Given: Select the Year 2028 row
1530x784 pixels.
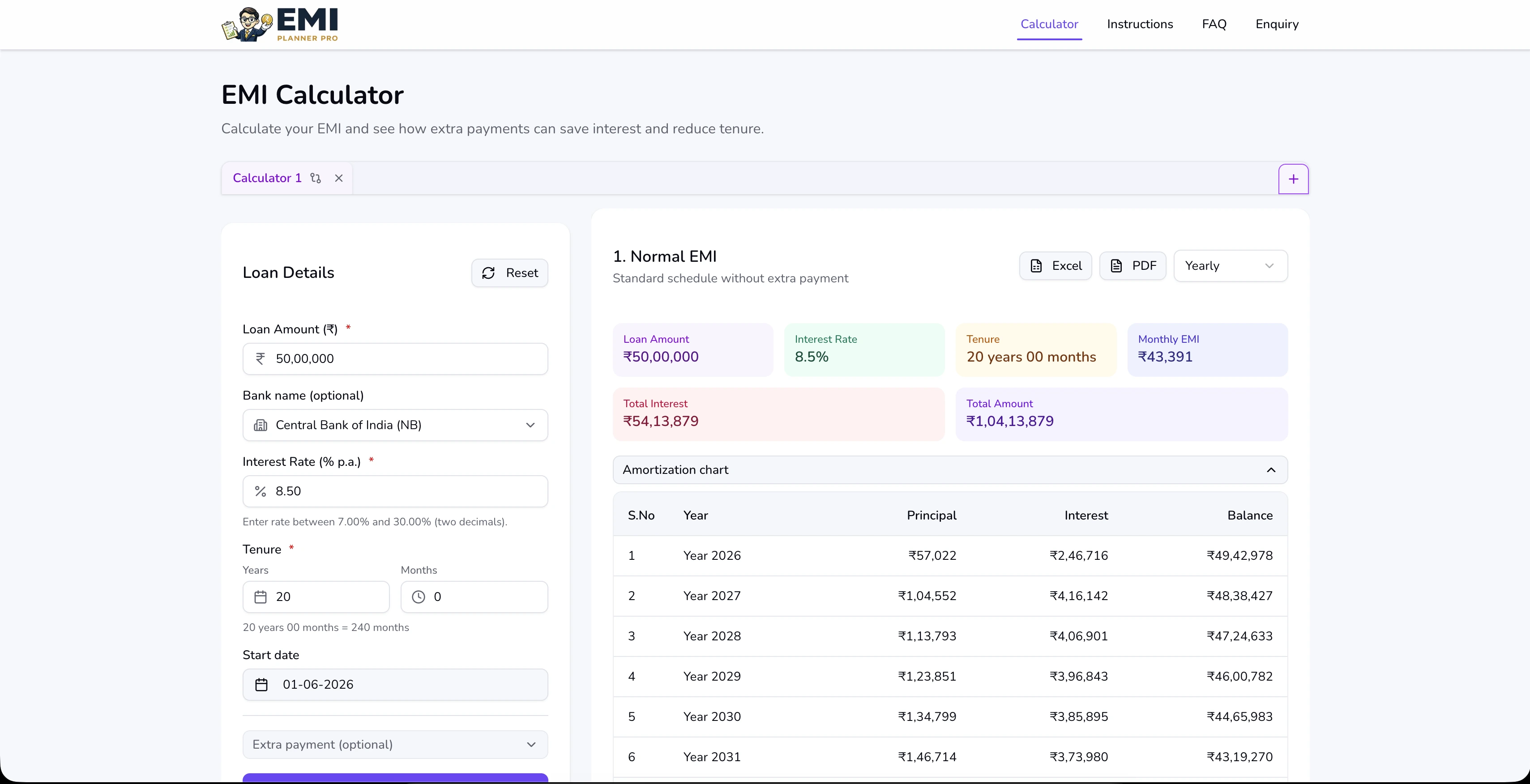Looking at the screenshot, I should click(950, 637).
